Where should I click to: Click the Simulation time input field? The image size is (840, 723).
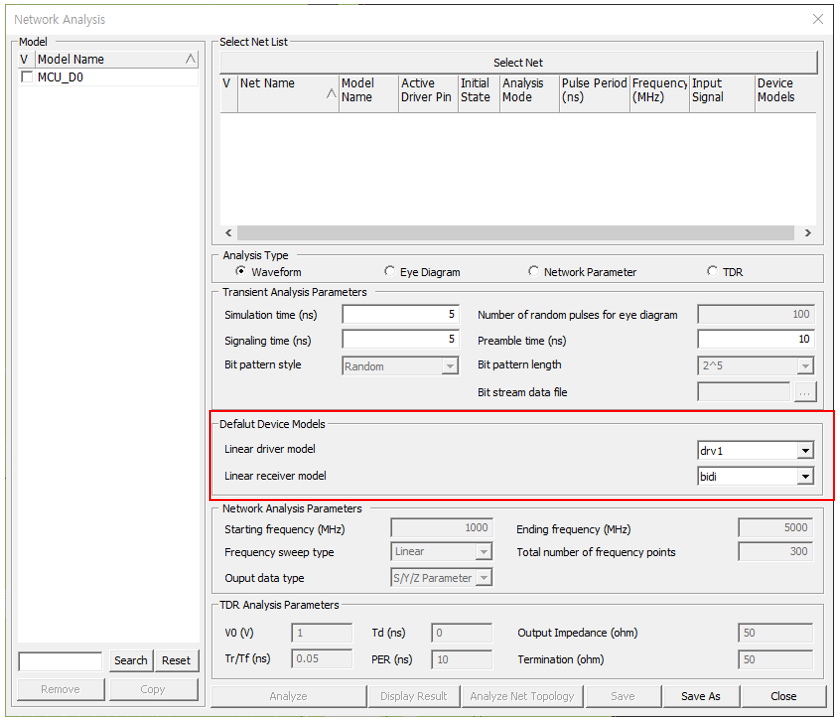[400, 315]
